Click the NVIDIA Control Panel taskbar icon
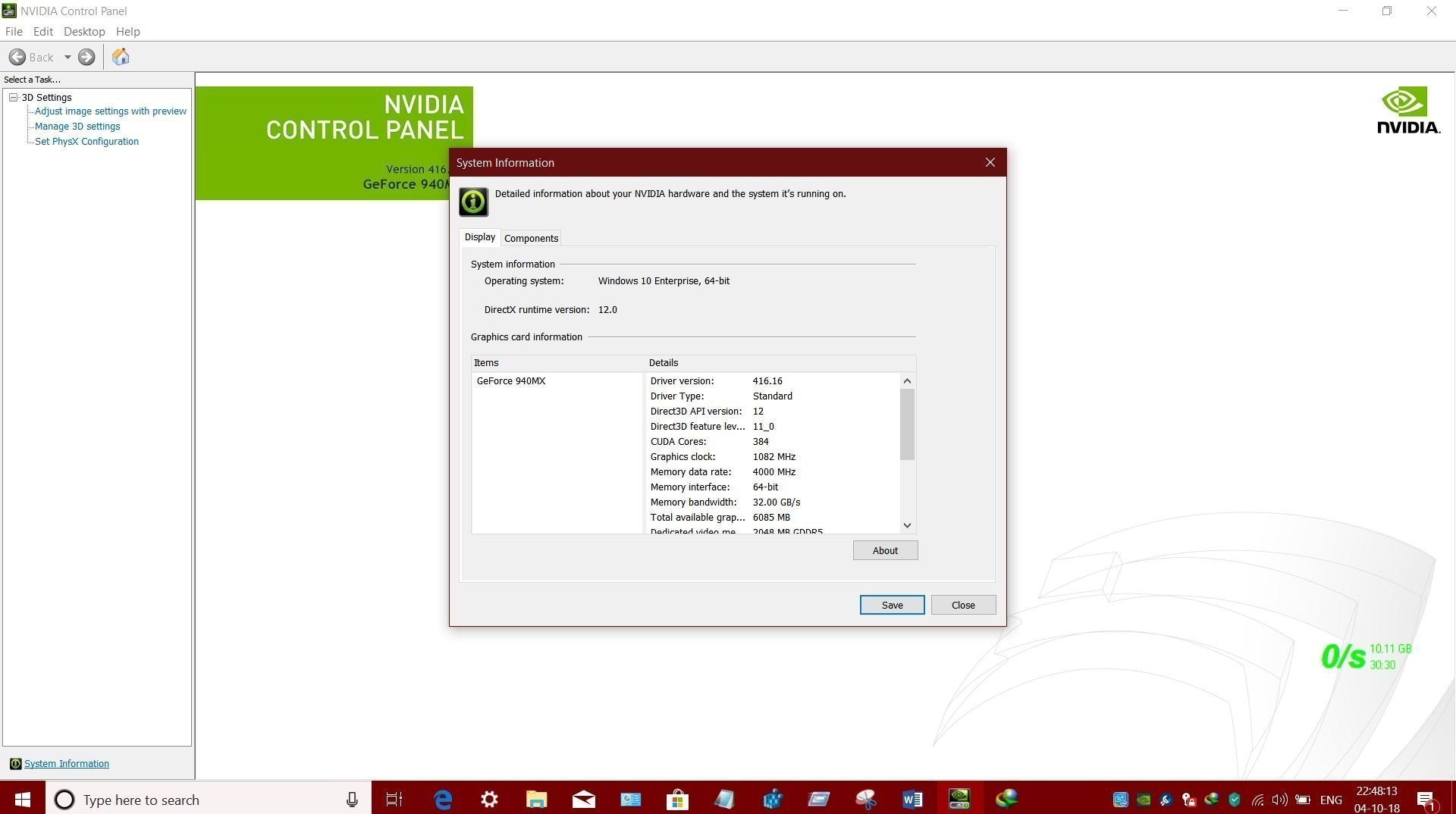Screen dimensions: 1456x814 tap(959, 800)
